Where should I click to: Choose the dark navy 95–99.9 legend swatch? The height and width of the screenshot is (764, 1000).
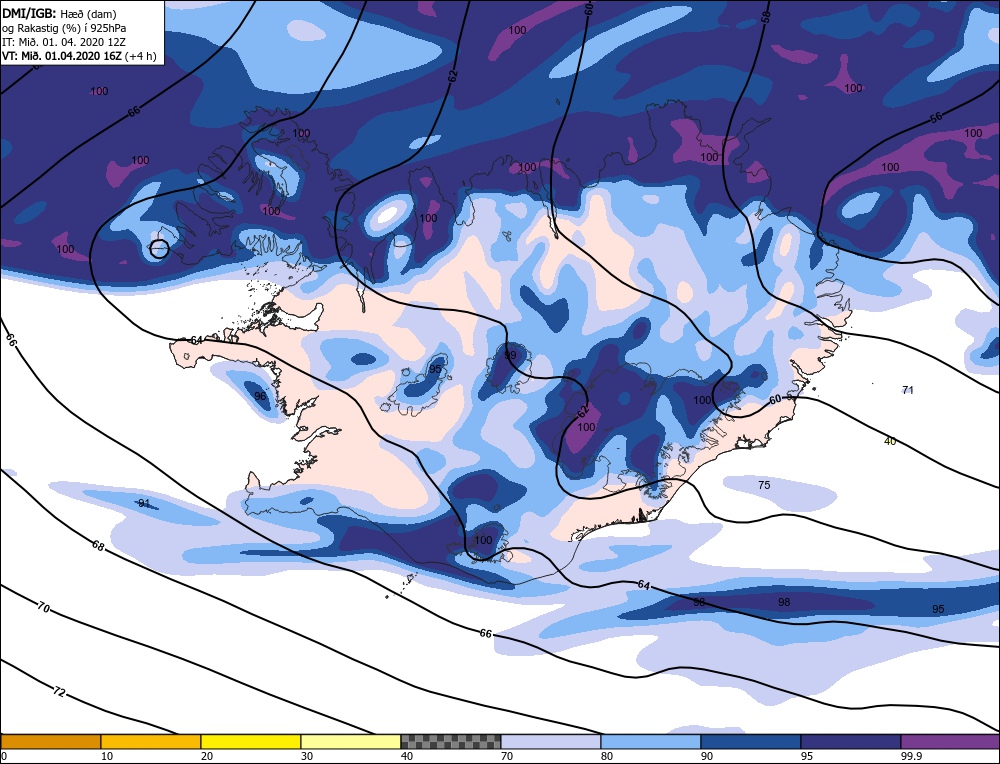(851, 741)
